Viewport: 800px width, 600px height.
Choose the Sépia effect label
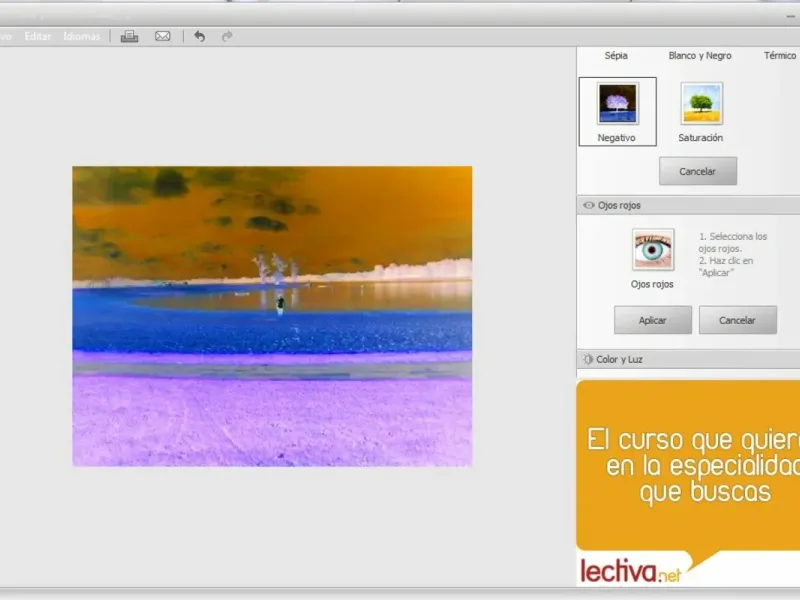pos(616,56)
